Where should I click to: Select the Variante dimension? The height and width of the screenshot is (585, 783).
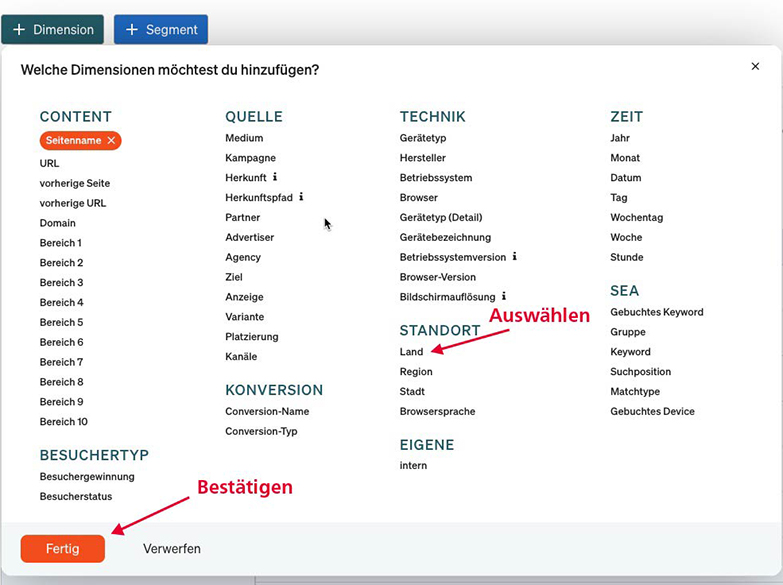[x=245, y=317]
